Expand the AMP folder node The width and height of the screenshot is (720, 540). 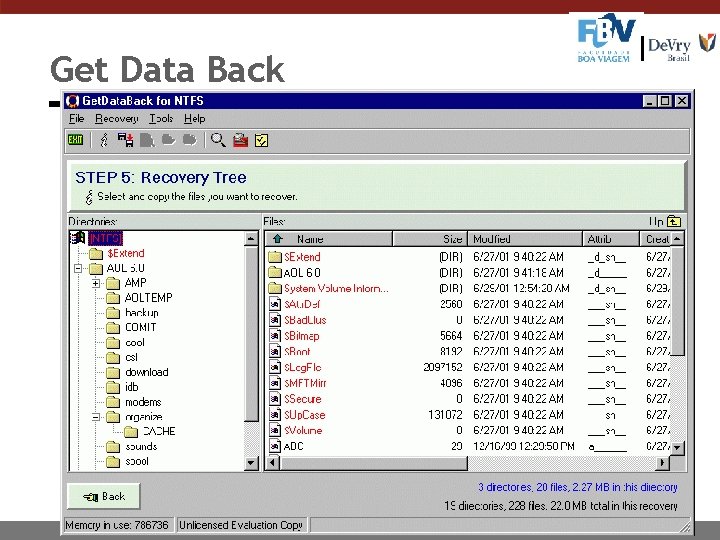tap(96, 283)
